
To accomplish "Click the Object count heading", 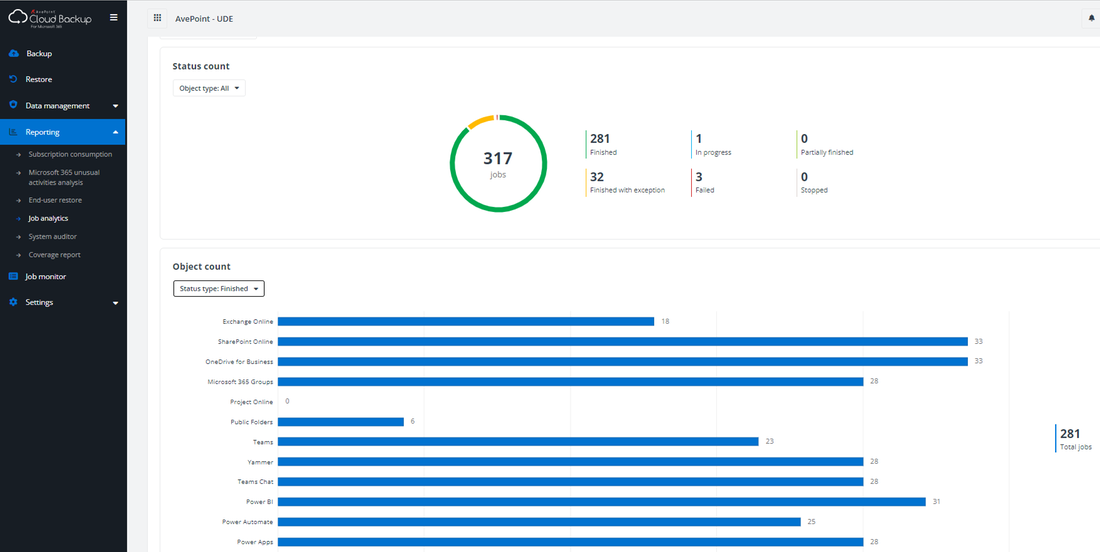I will (201, 267).
